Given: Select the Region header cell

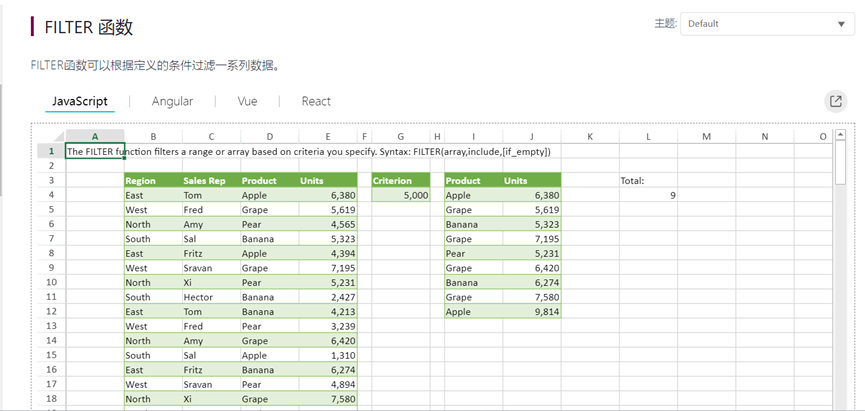Looking at the screenshot, I should tap(153, 180).
